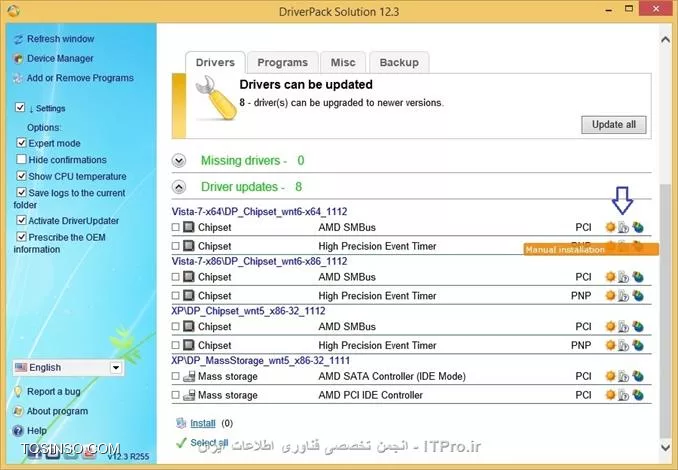
Task: Click the Select all link
Action: click(x=209, y=443)
